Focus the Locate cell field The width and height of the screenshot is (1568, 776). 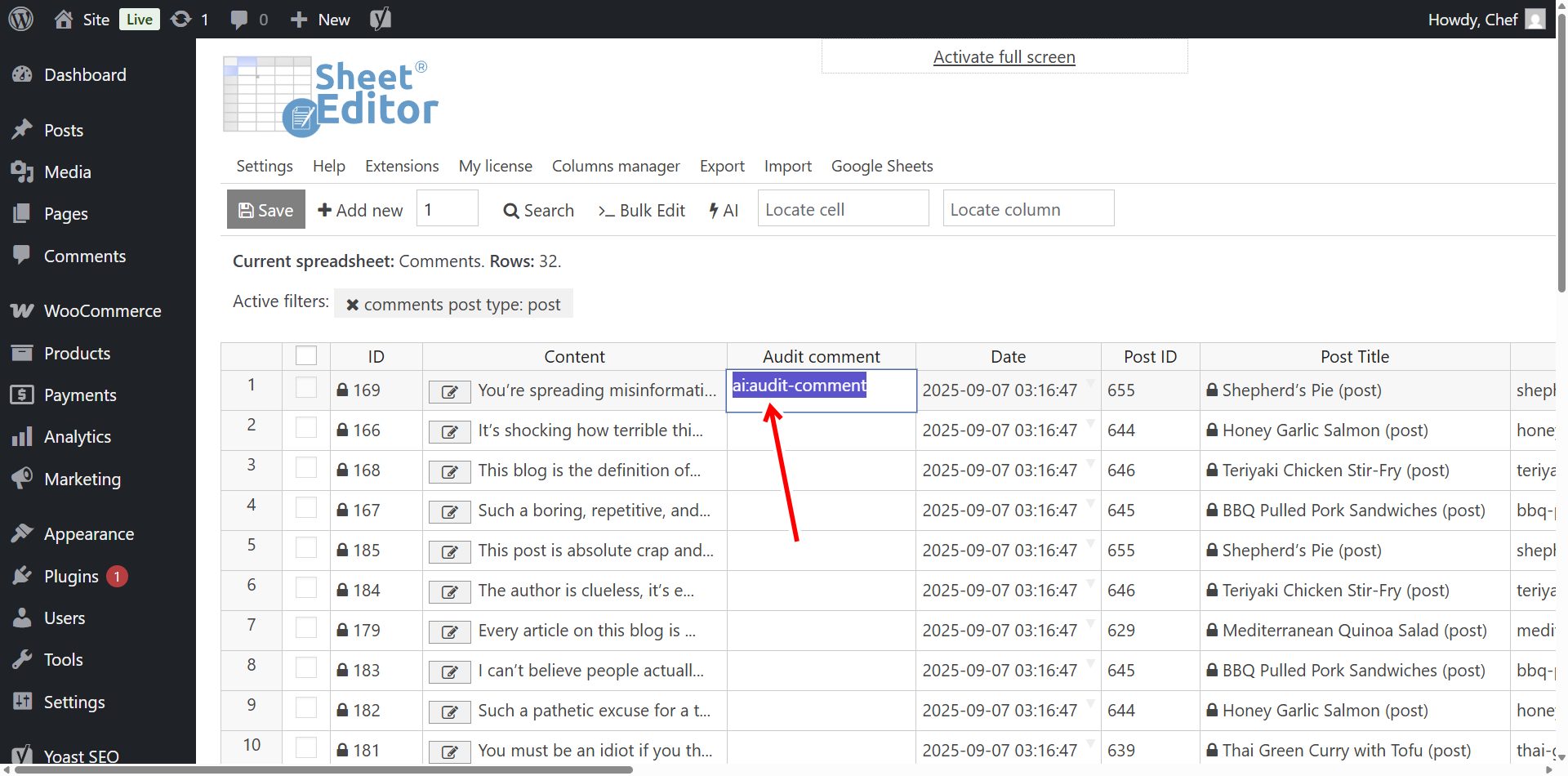pos(844,209)
